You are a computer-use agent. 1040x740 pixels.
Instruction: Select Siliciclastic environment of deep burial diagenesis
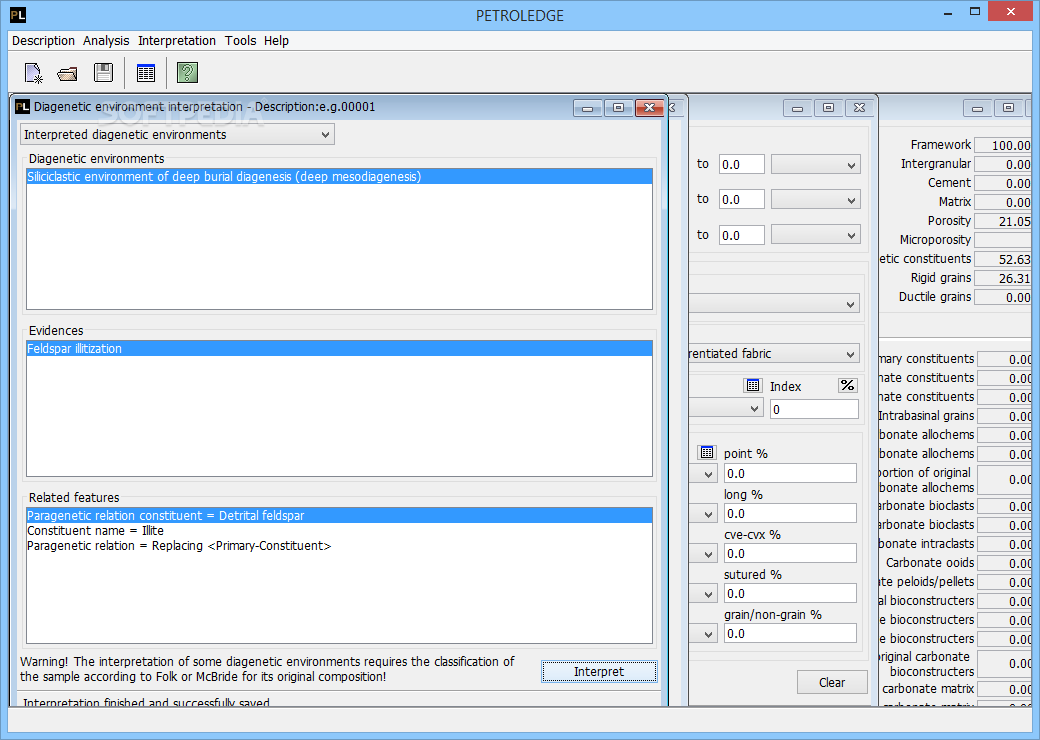[x=340, y=176]
